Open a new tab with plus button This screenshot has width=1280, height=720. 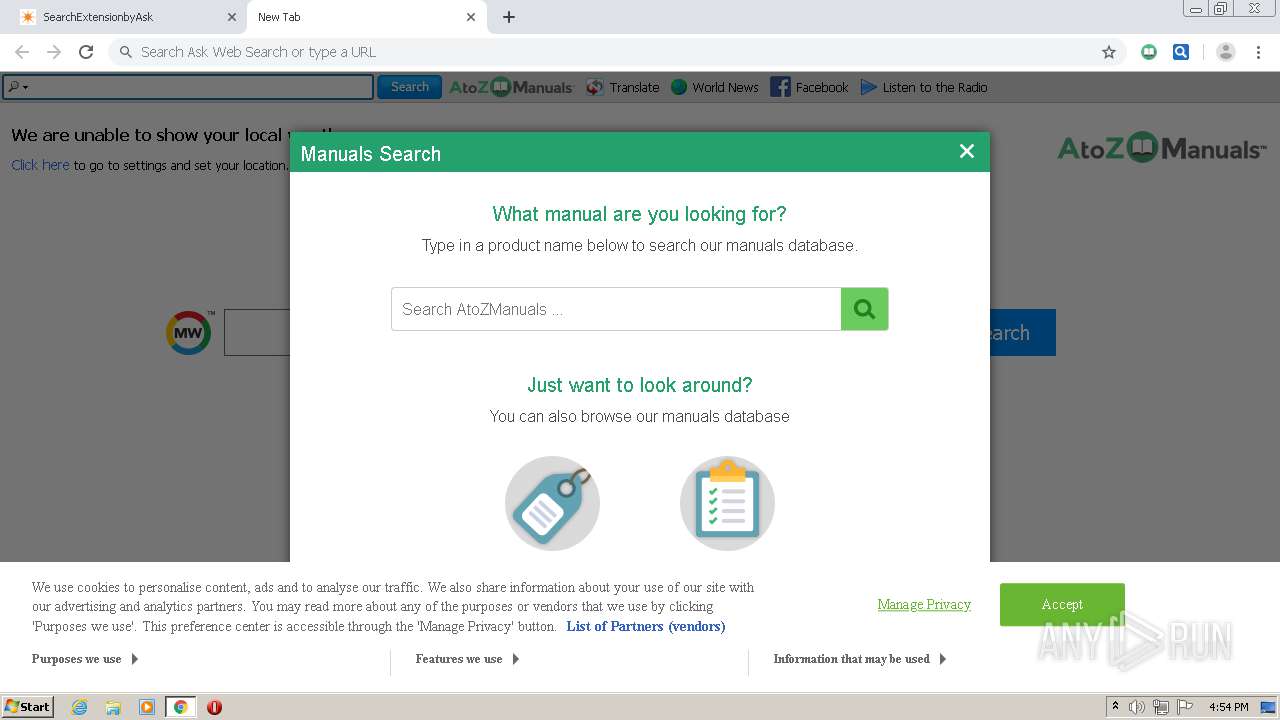(509, 17)
